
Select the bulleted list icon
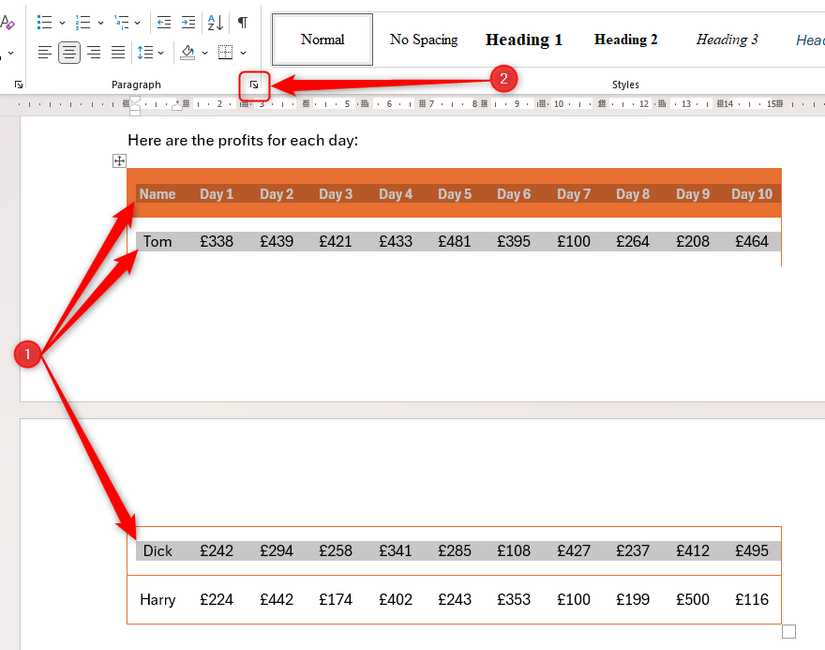pos(45,21)
